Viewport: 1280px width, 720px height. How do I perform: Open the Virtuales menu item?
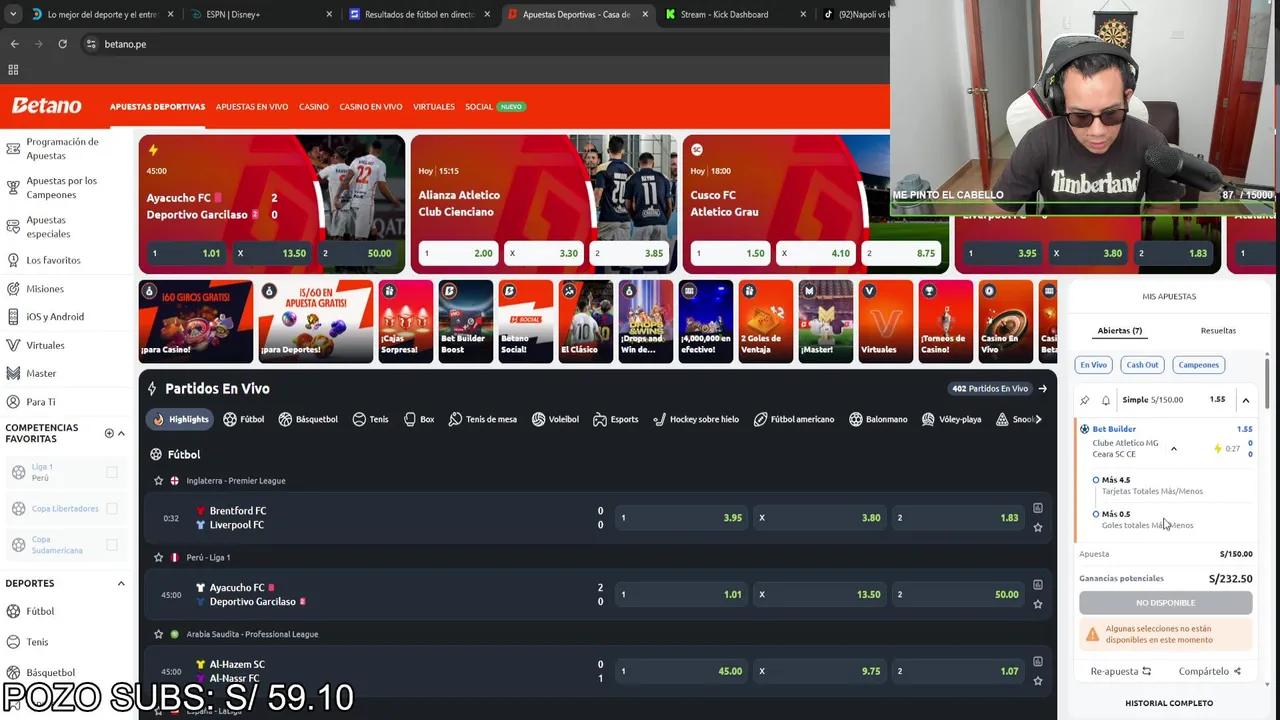point(434,107)
